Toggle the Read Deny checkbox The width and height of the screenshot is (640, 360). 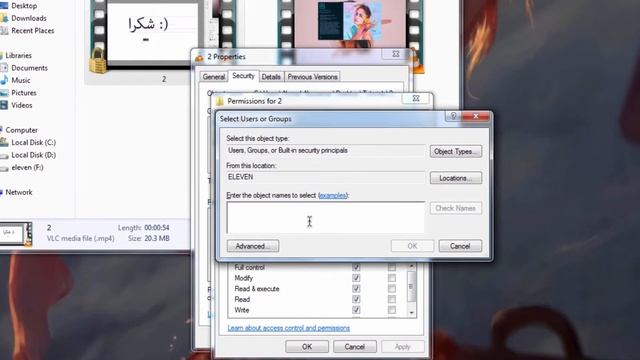pos(391,299)
